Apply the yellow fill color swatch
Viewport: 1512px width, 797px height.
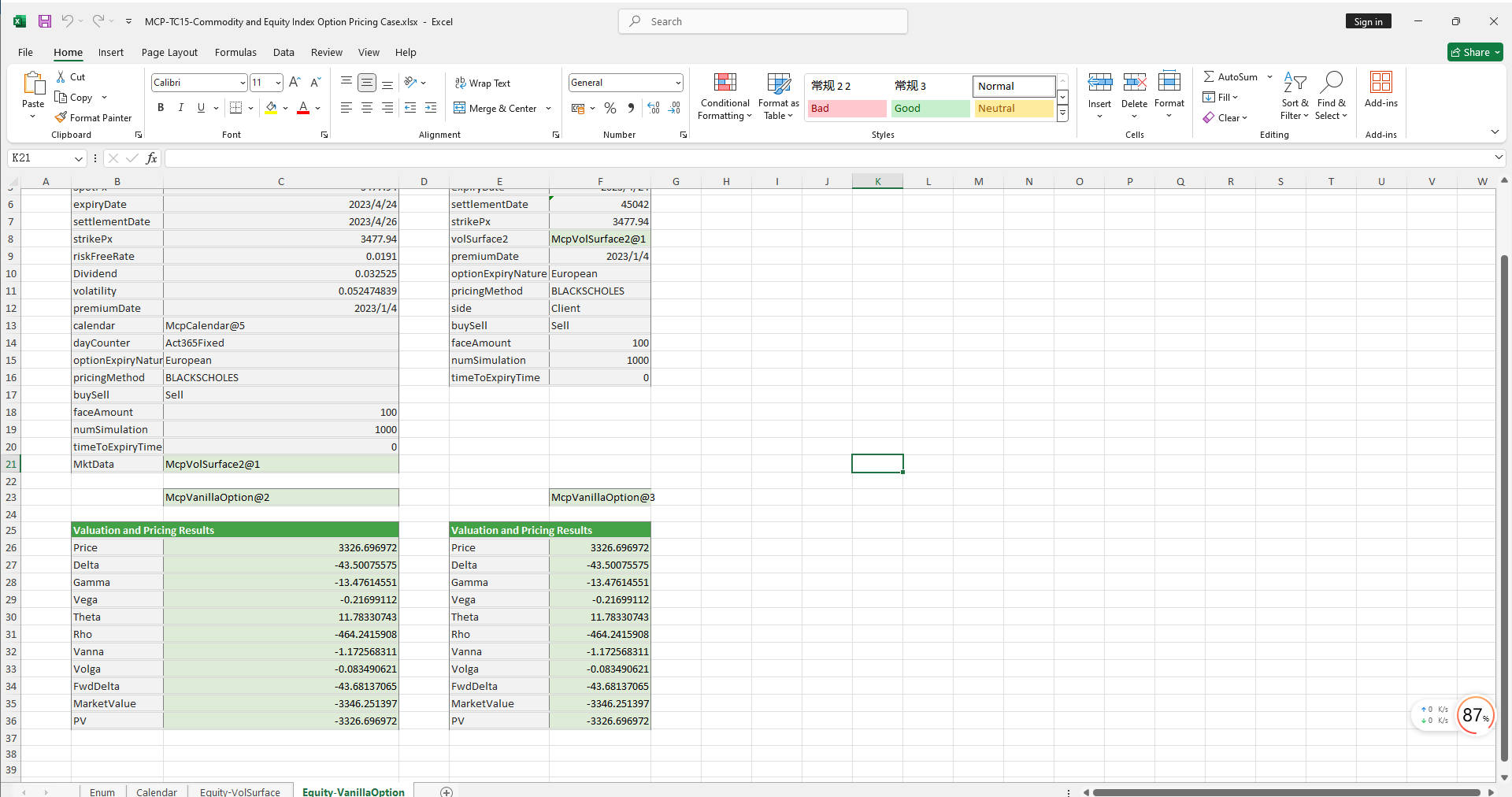pos(271,108)
